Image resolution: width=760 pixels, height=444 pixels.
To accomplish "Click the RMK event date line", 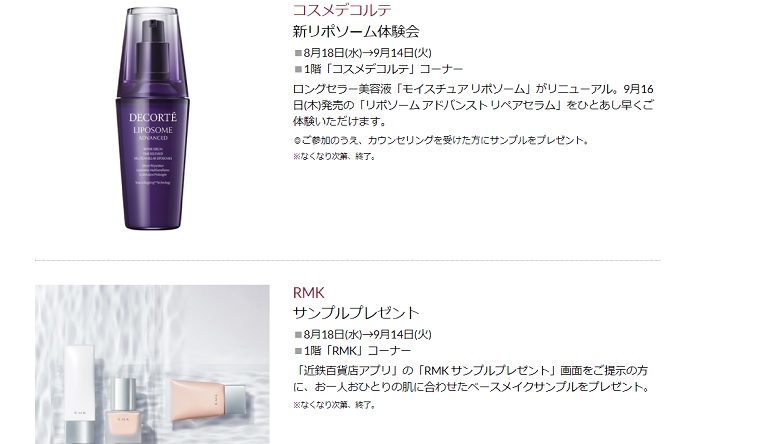I will point(367,334).
